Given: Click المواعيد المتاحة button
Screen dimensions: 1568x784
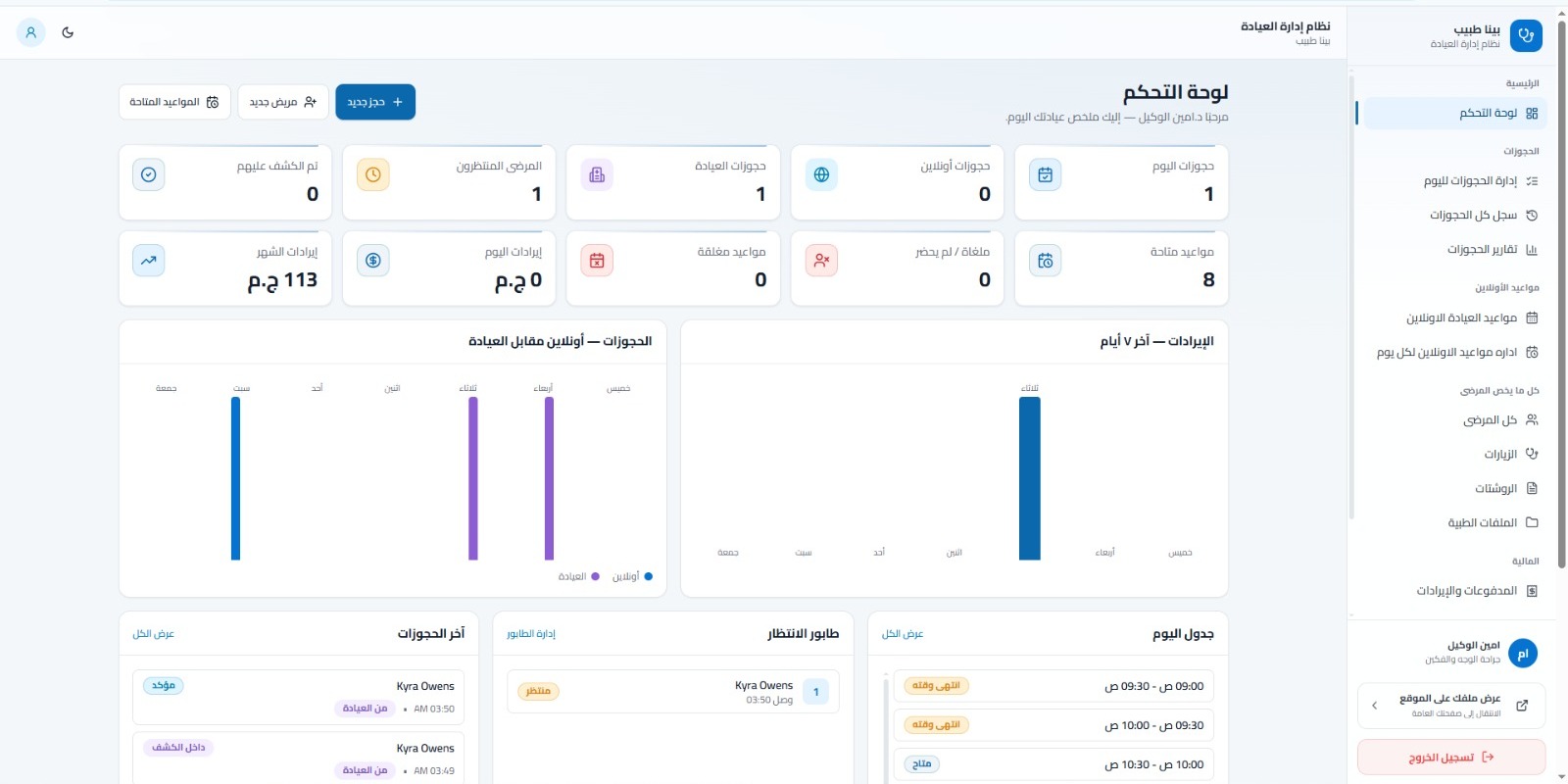Looking at the screenshot, I should coord(174,102).
